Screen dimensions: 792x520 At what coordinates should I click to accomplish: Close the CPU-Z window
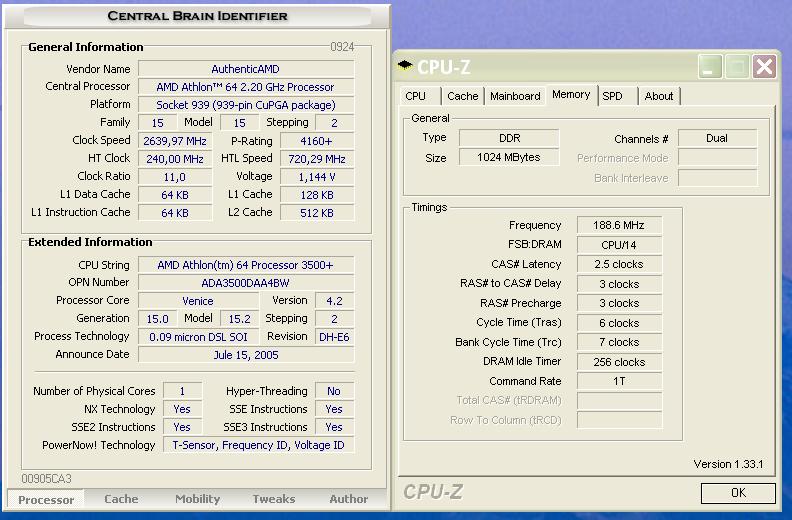tap(764, 66)
